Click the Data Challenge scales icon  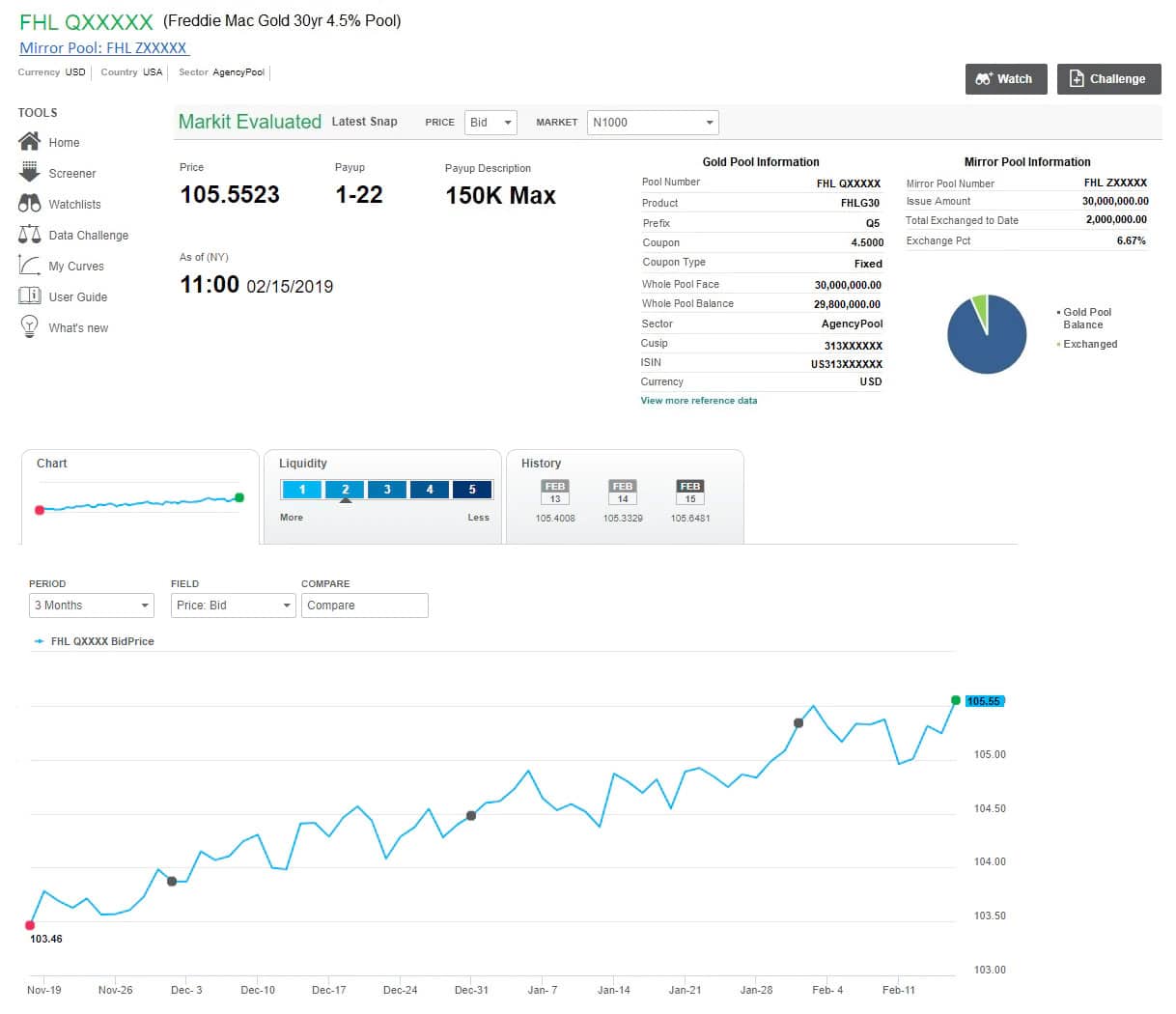(x=29, y=234)
